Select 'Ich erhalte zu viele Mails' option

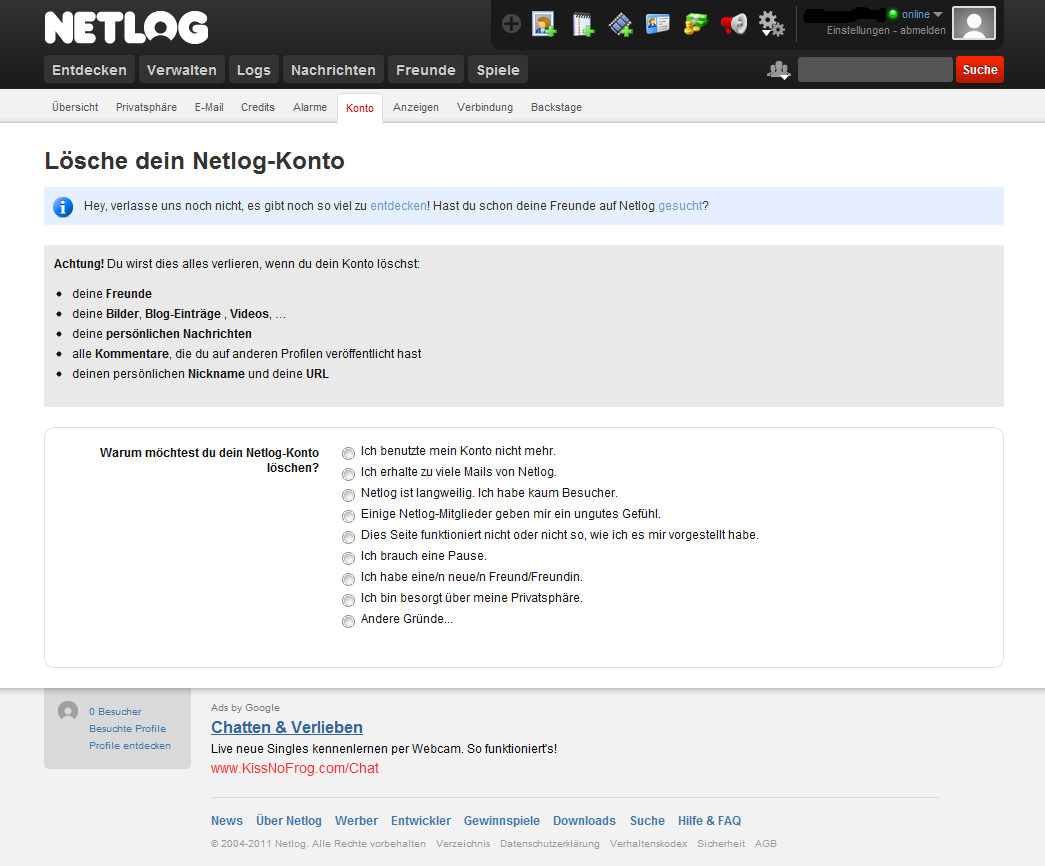pos(348,474)
